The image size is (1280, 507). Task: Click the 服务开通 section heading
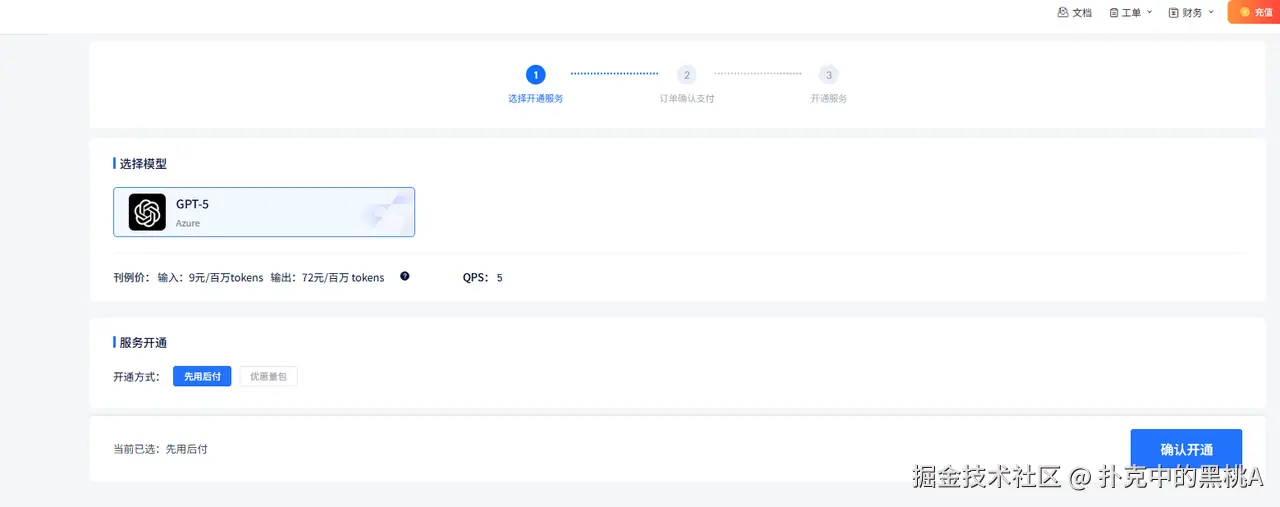(143, 342)
